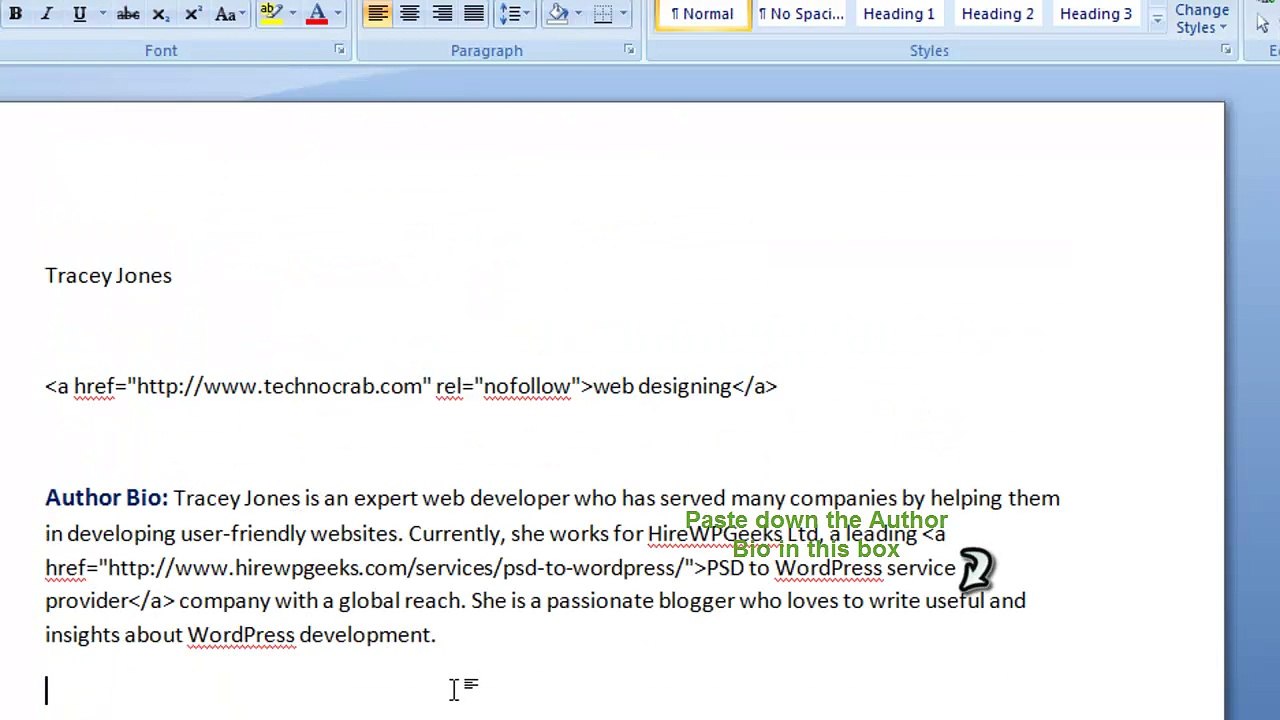Viewport: 1280px width, 720px height.
Task: Apply Strikethrough formatting
Action: pos(128,14)
